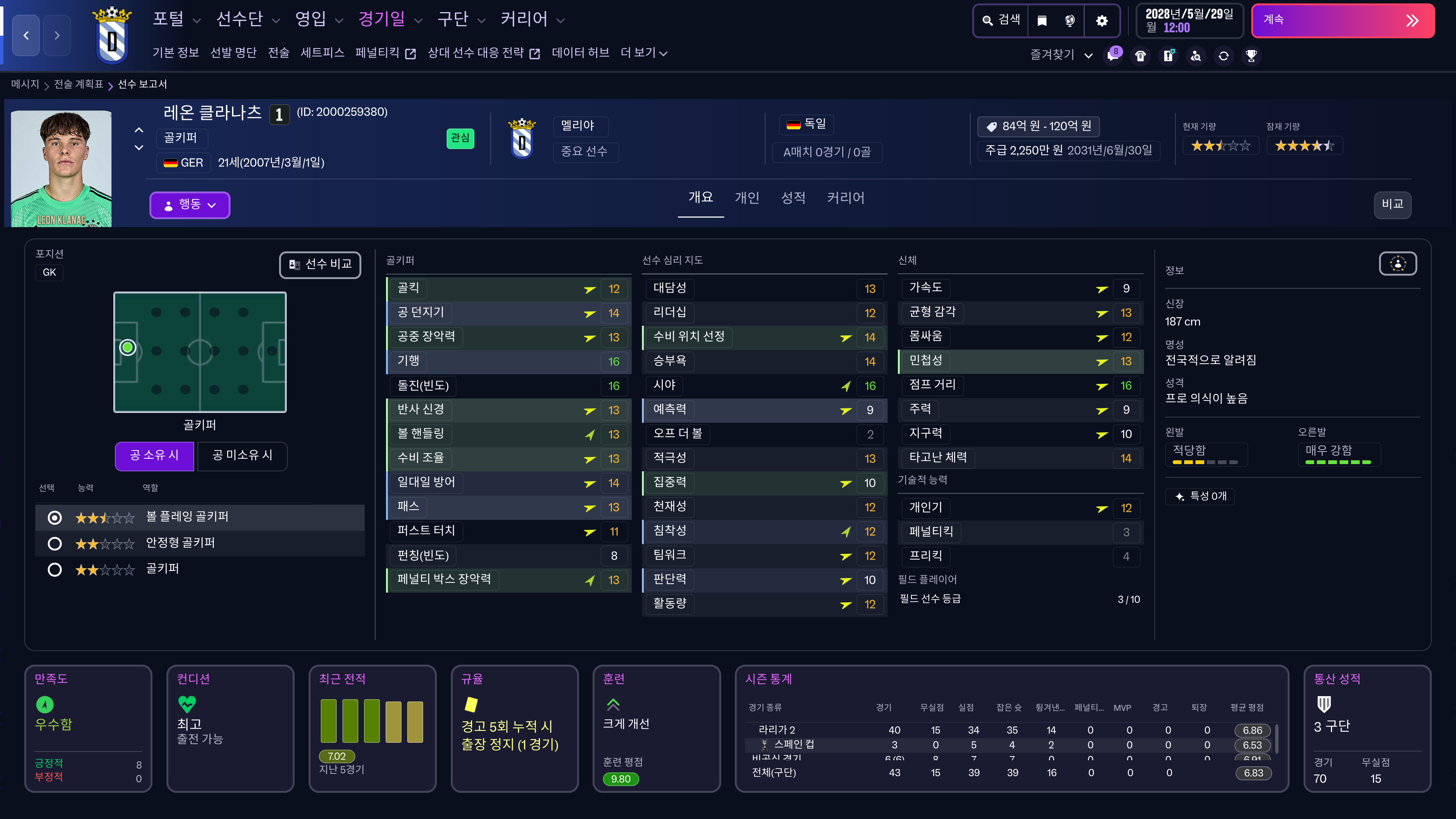The image size is (1456, 819).
Task: Switch pitch view to 공 미소유 시
Action: tap(242, 455)
